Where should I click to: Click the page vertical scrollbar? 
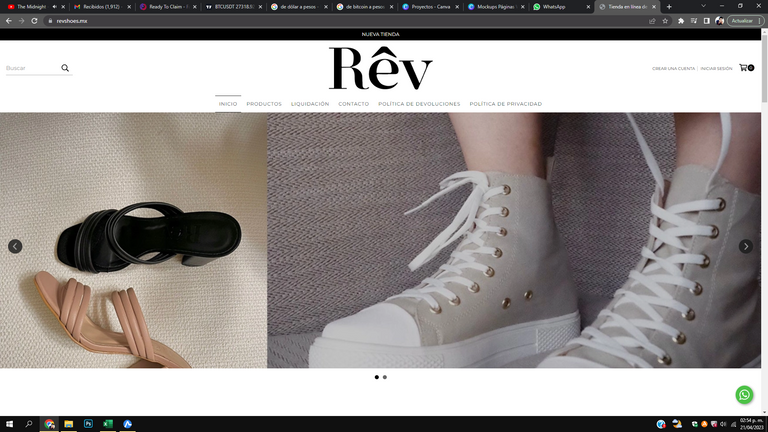pyautogui.click(x=765, y=222)
